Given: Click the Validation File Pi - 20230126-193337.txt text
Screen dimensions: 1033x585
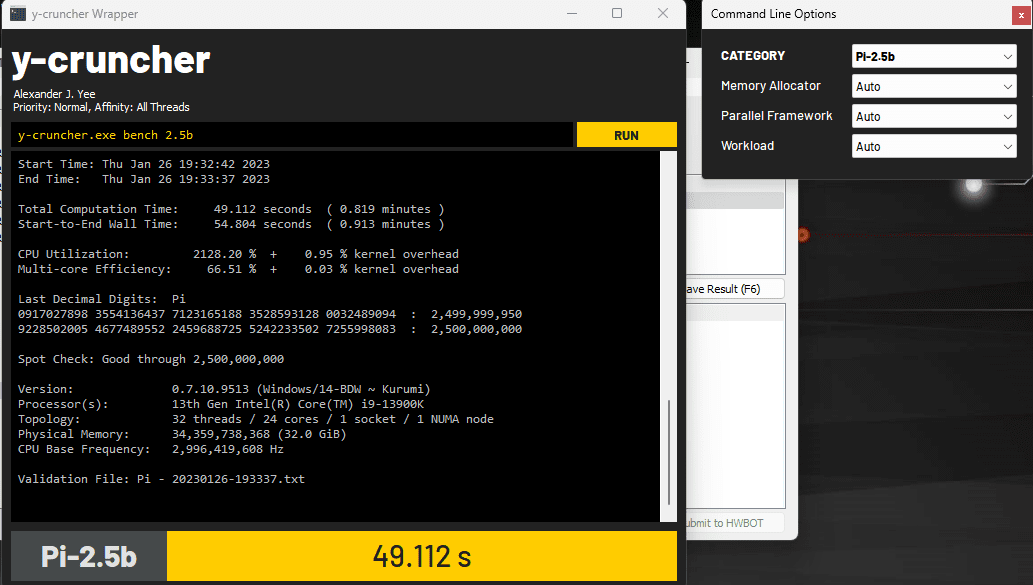Looking at the screenshot, I should point(161,479).
